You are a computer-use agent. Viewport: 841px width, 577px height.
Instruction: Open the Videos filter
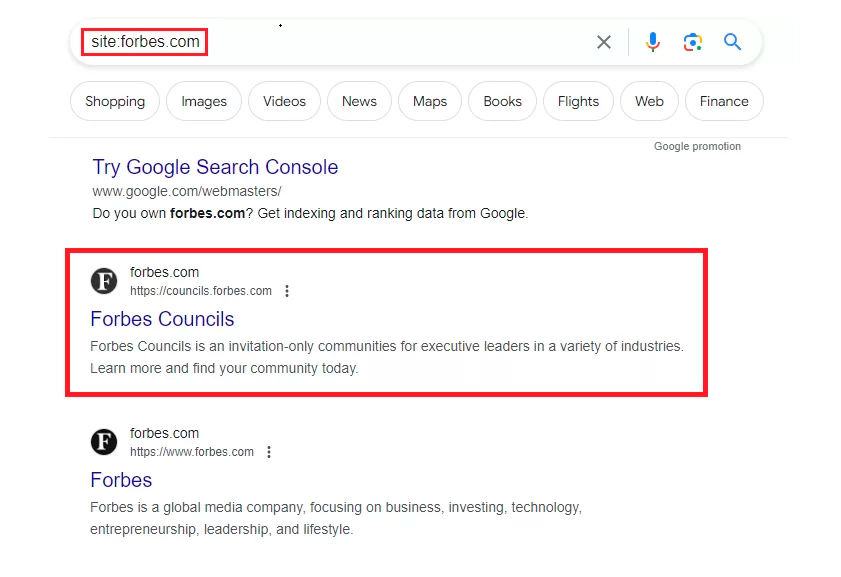coord(284,101)
